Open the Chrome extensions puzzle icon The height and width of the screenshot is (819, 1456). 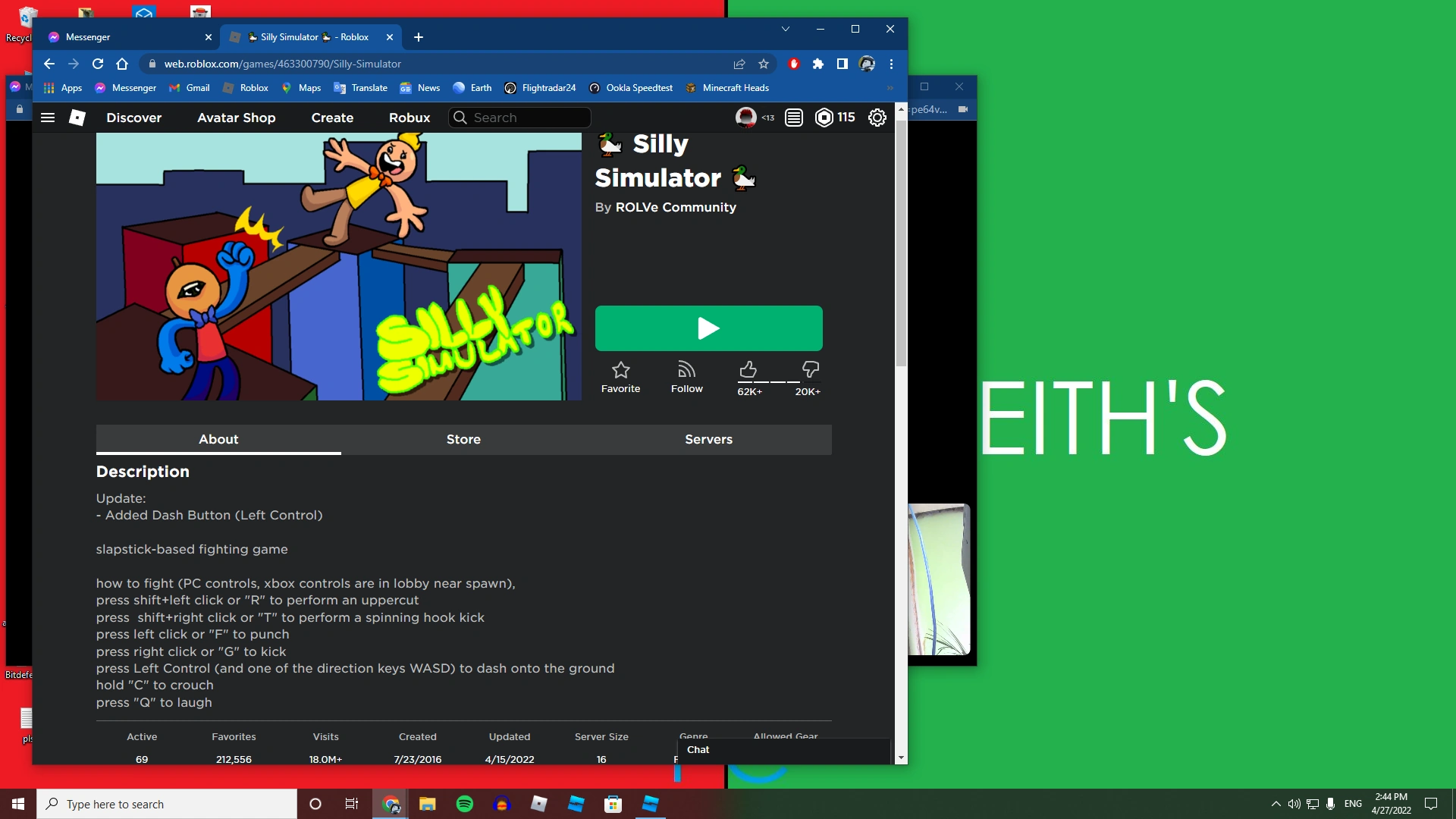point(817,64)
